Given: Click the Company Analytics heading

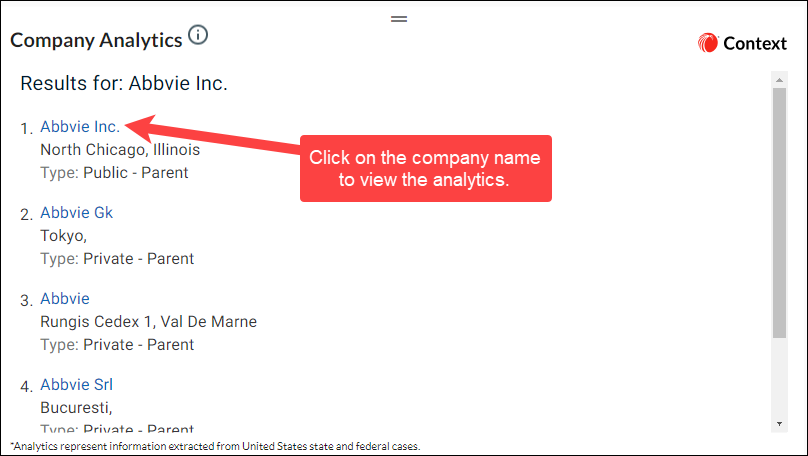Looking at the screenshot, I should [x=96, y=40].
